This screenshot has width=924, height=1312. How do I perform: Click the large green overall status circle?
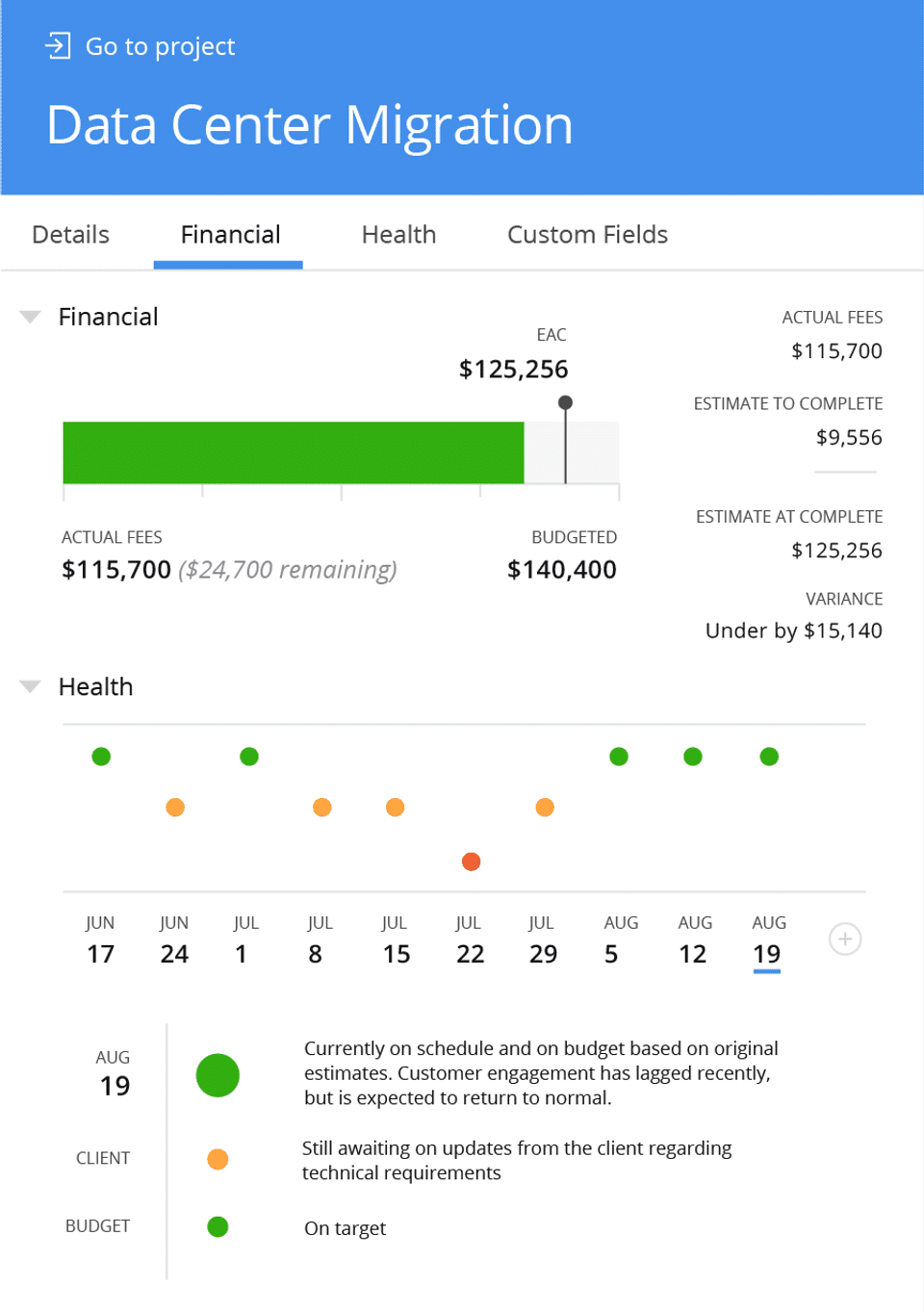pyautogui.click(x=218, y=1075)
